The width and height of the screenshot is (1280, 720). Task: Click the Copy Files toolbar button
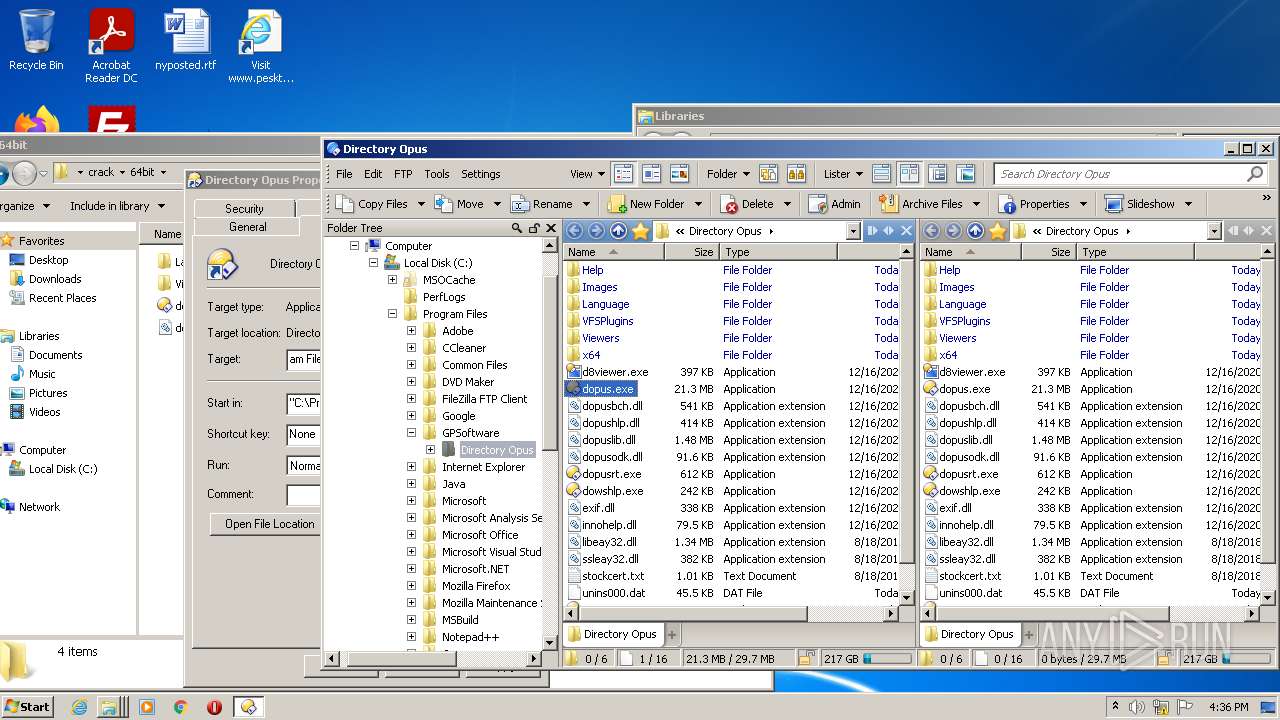(x=371, y=204)
